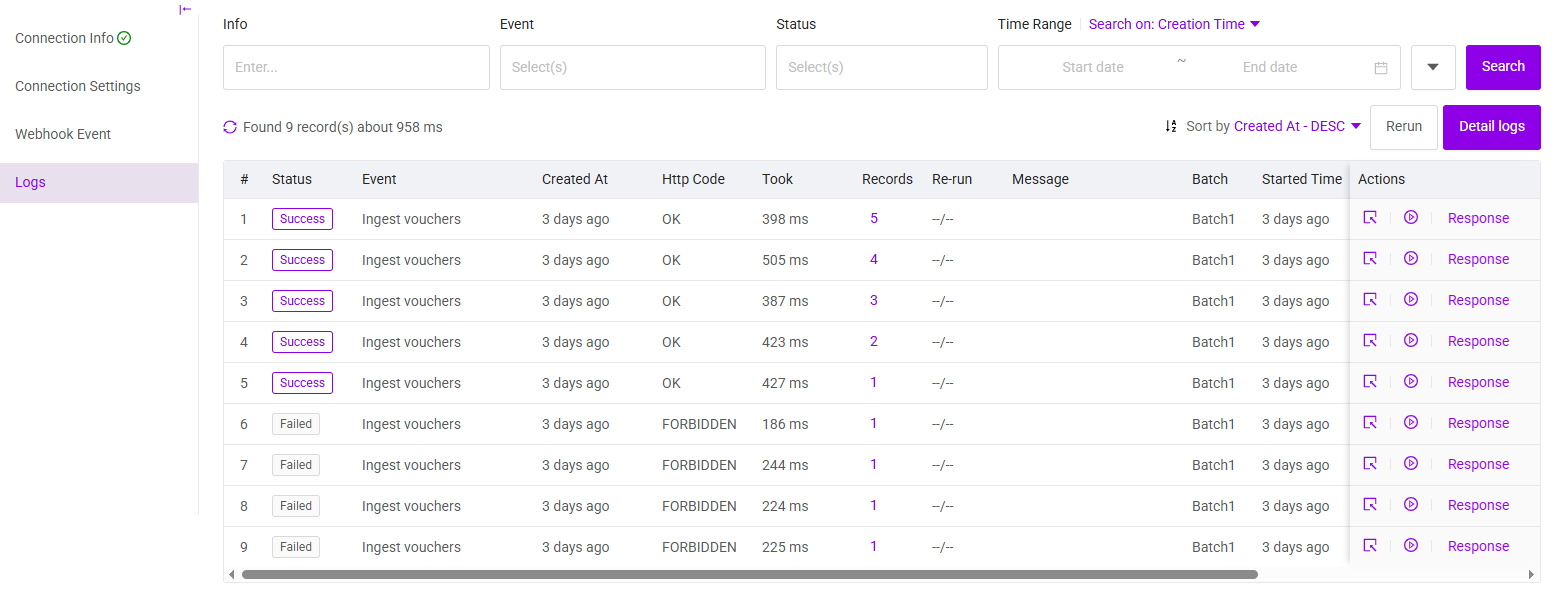The image size is (1558, 589).
Task: Click the detail icon for failed row 6
Action: pos(1370,423)
